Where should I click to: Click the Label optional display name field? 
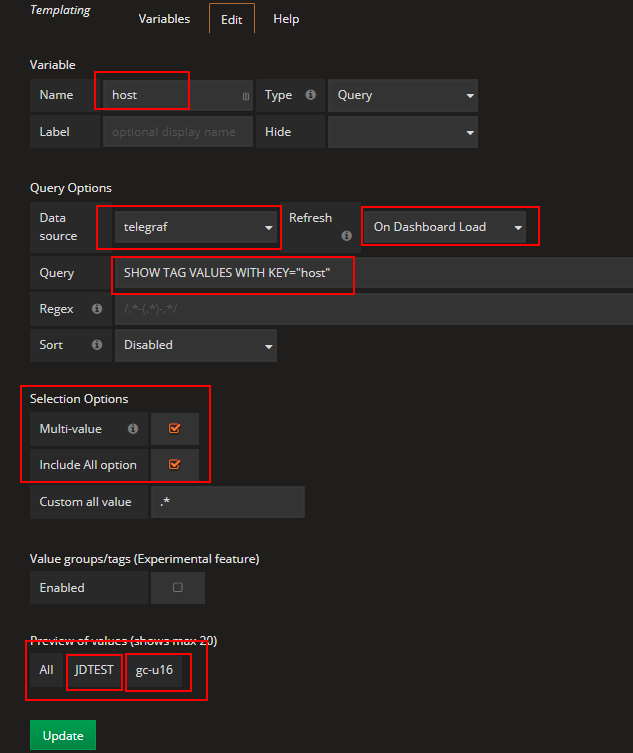tap(178, 132)
